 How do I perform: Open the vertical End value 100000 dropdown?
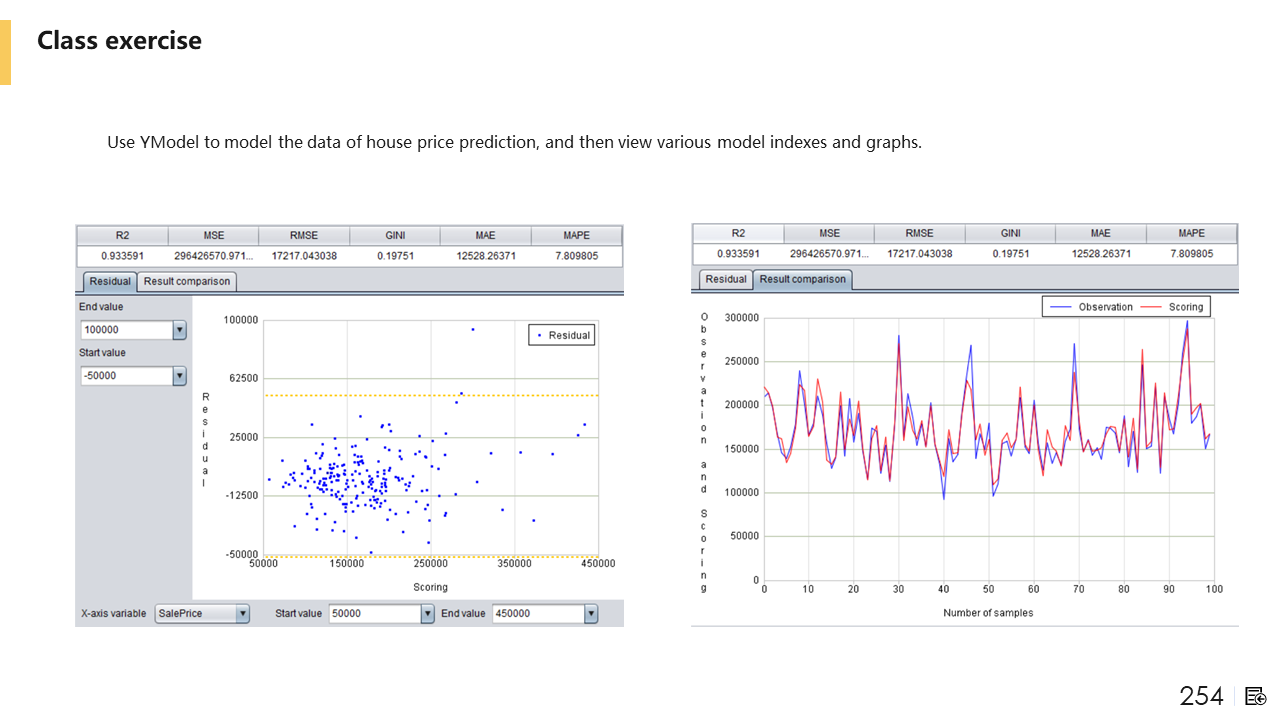click(179, 330)
